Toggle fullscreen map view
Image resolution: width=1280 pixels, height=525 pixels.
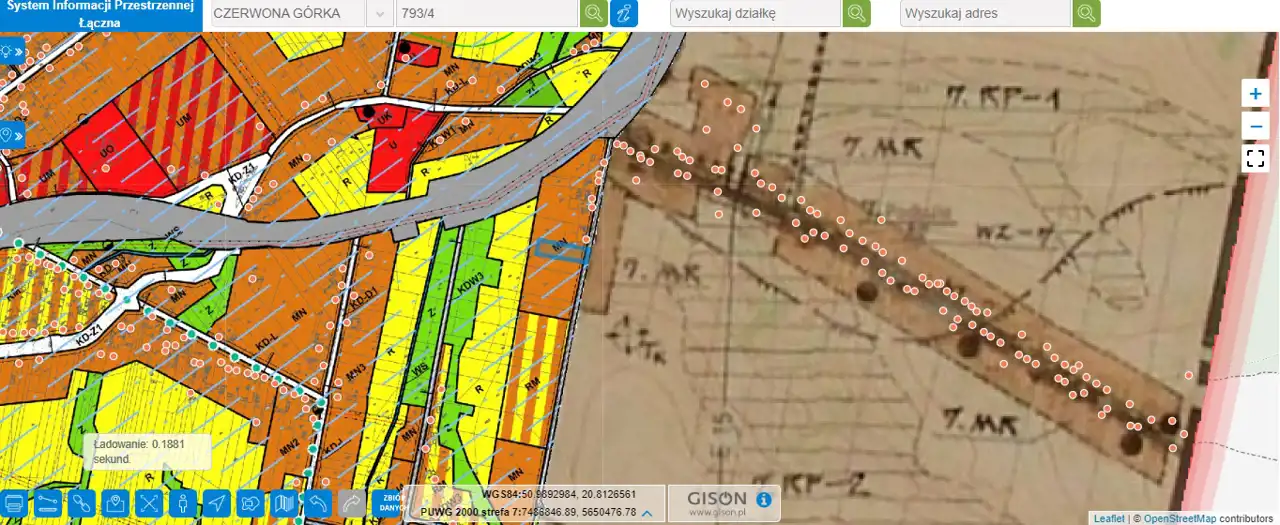1255,158
